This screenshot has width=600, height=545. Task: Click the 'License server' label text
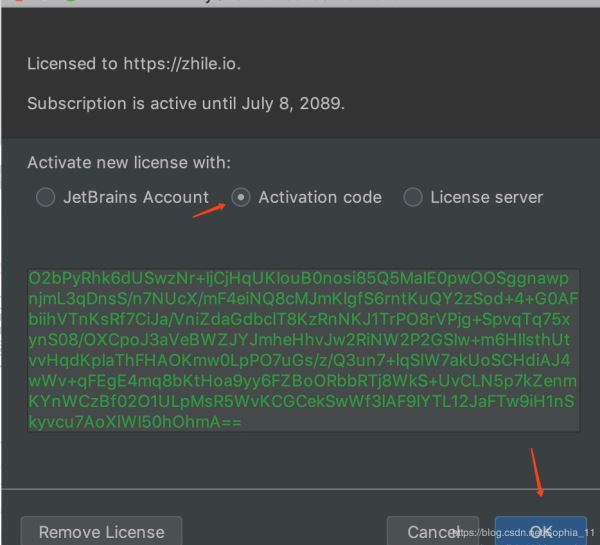click(486, 197)
